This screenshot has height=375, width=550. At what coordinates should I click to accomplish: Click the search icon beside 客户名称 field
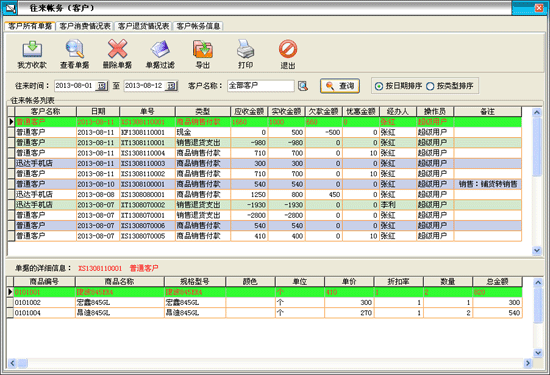click(303, 86)
